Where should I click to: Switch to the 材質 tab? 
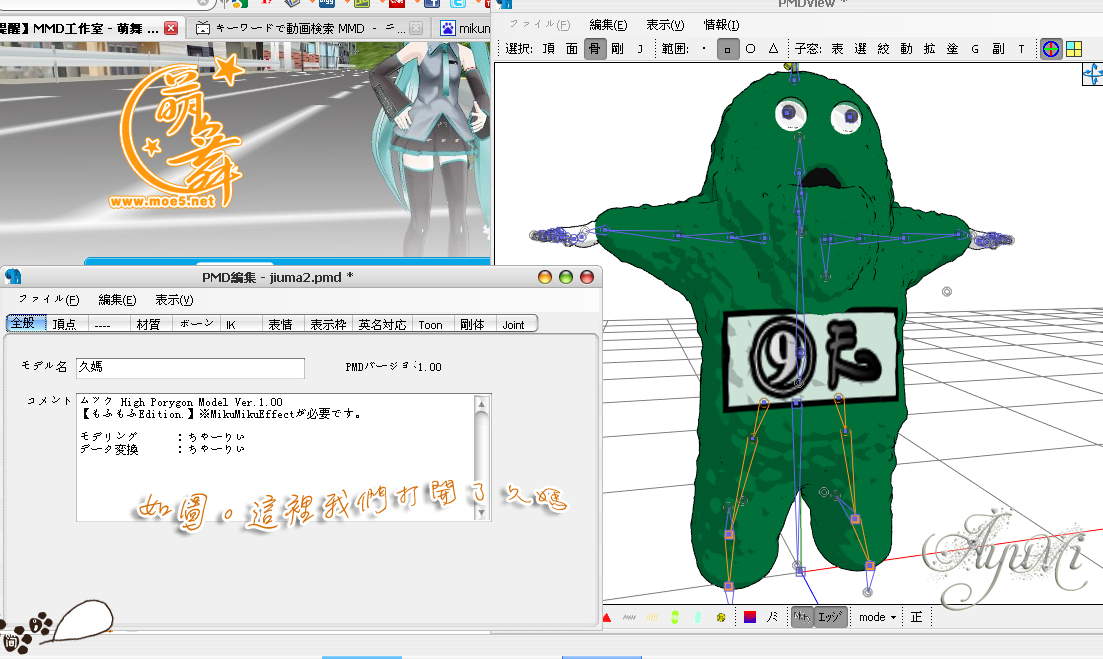point(148,324)
